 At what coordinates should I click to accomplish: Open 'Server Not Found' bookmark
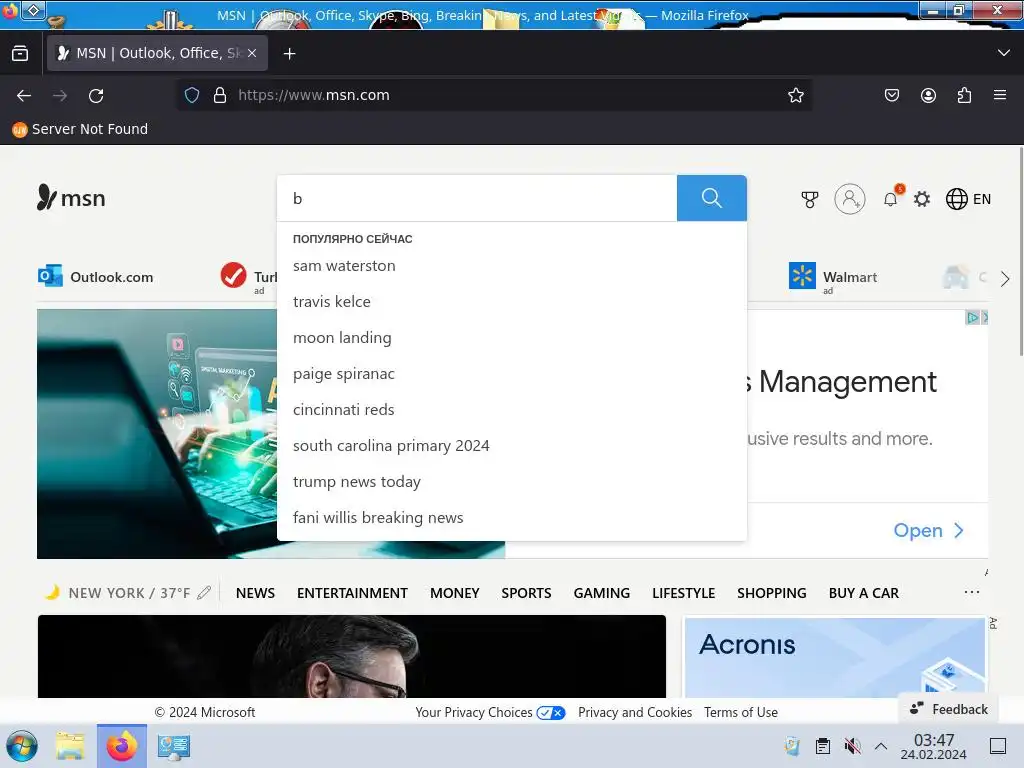pos(80,129)
